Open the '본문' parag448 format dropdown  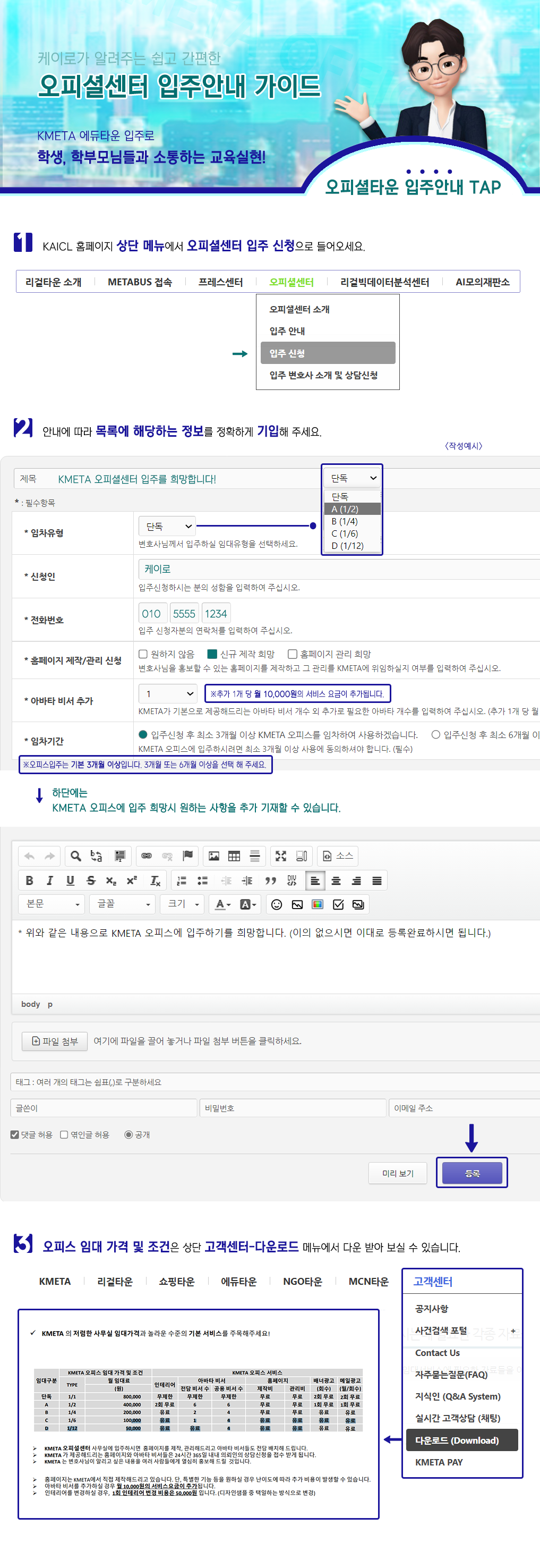(51, 904)
